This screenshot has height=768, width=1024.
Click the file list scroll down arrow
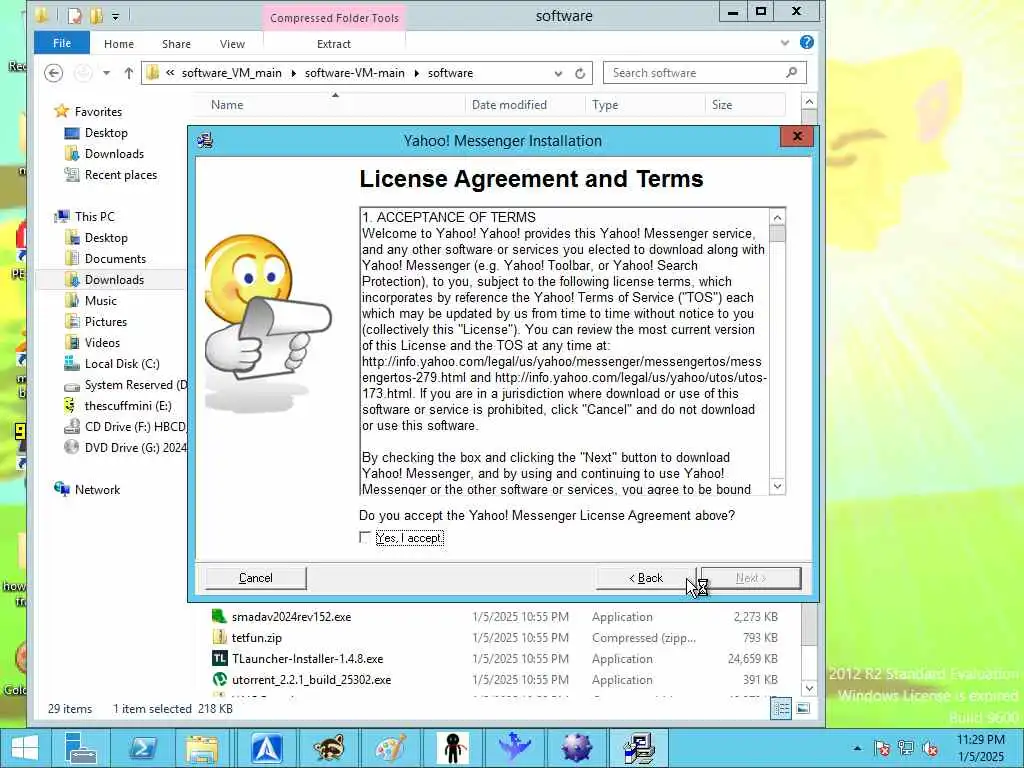click(808, 688)
